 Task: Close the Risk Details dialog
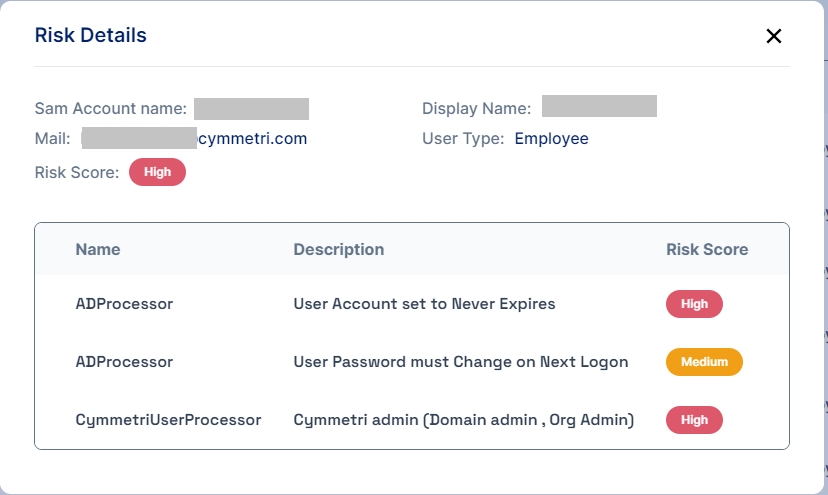773,36
